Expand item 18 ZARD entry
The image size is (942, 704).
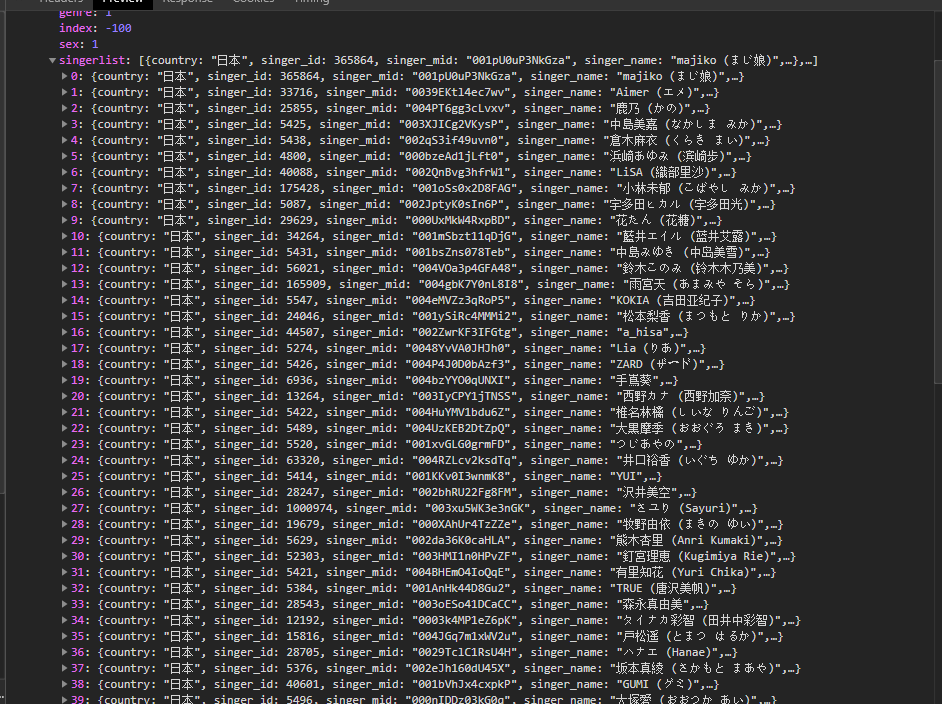click(64, 365)
